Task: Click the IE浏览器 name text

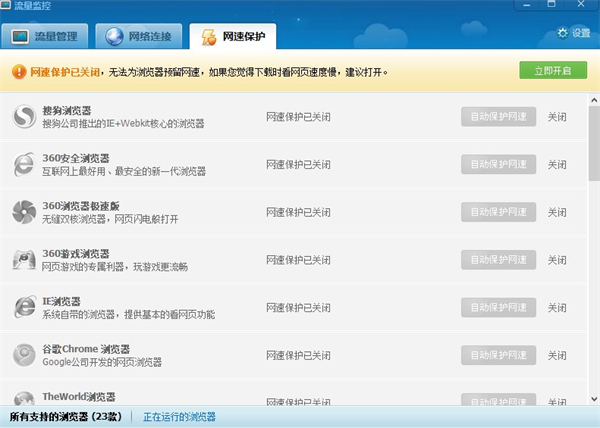Action: point(61,301)
